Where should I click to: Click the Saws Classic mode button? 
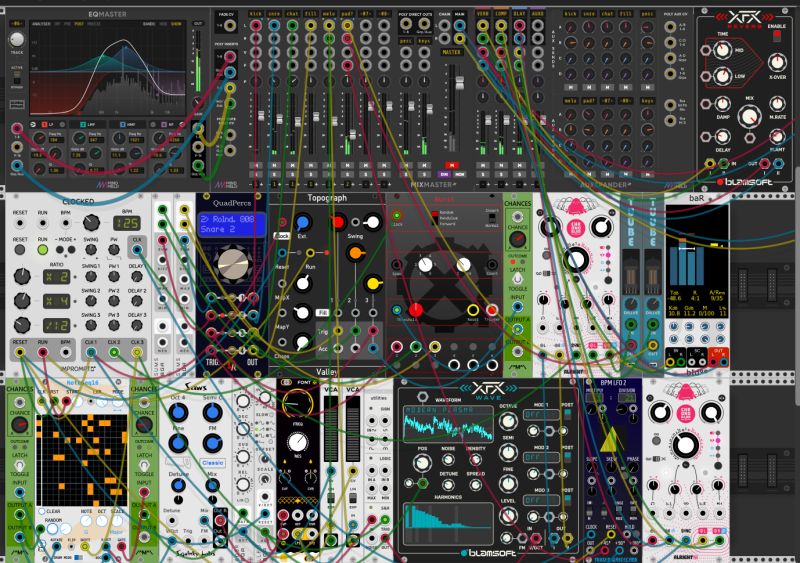pyautogui.click(x=213, y=462)
